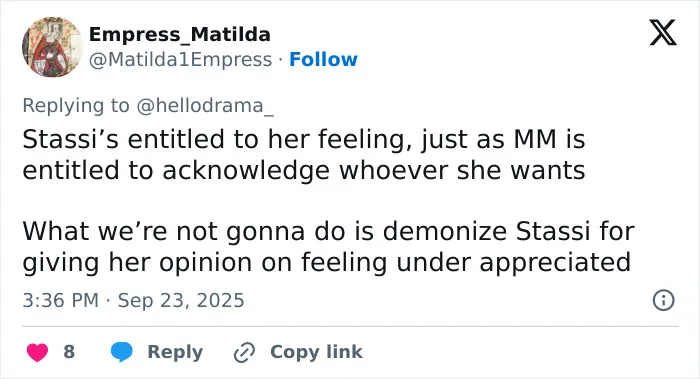The width and height of the screenshot is (700, 379).
Task: Click the word 'demonize' in the tweet
Action: 446,231
